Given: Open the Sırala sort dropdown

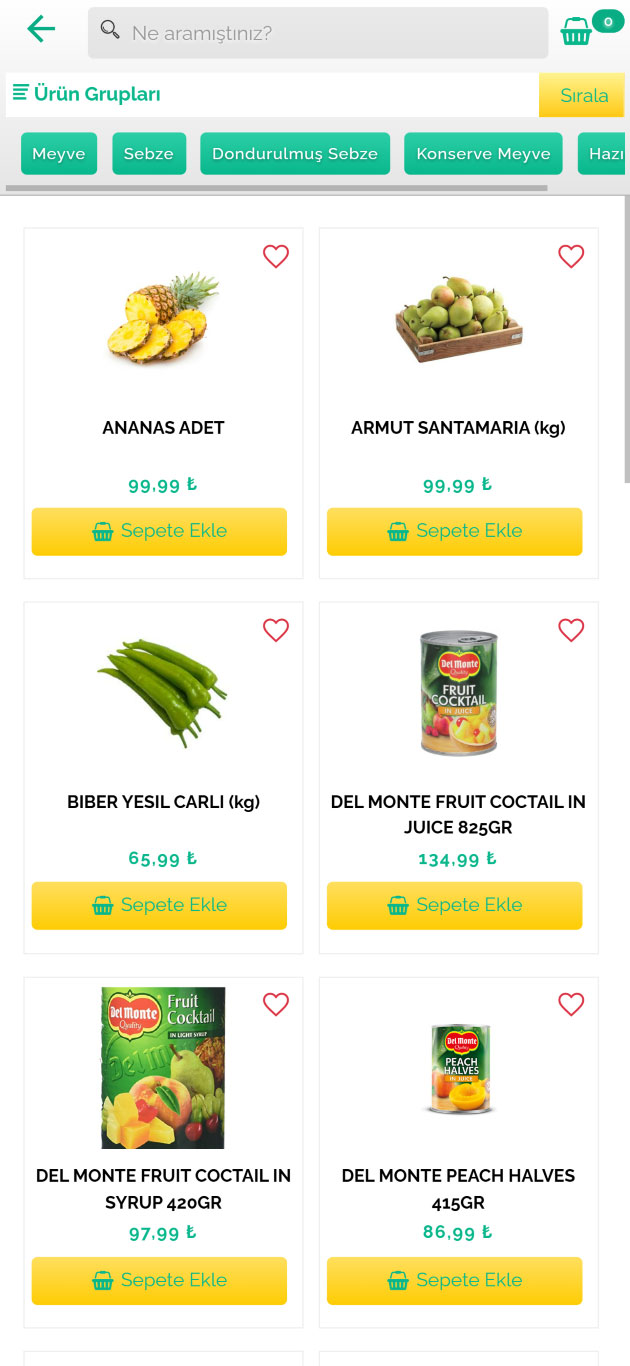Looking at the screenshot, I should pos(583,96).
